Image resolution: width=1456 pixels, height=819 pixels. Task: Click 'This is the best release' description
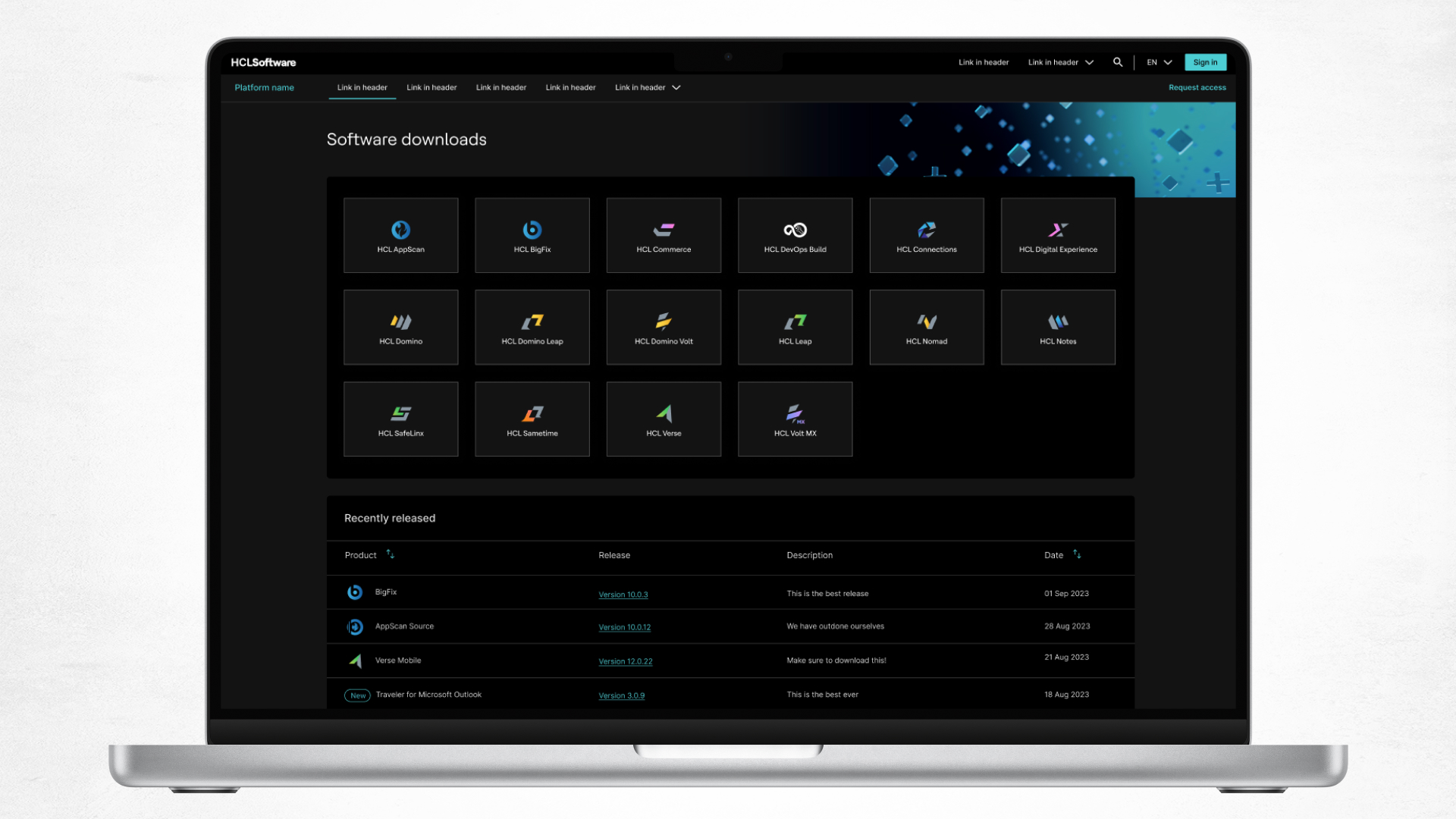pyautogui.click(x=827, y=594)
